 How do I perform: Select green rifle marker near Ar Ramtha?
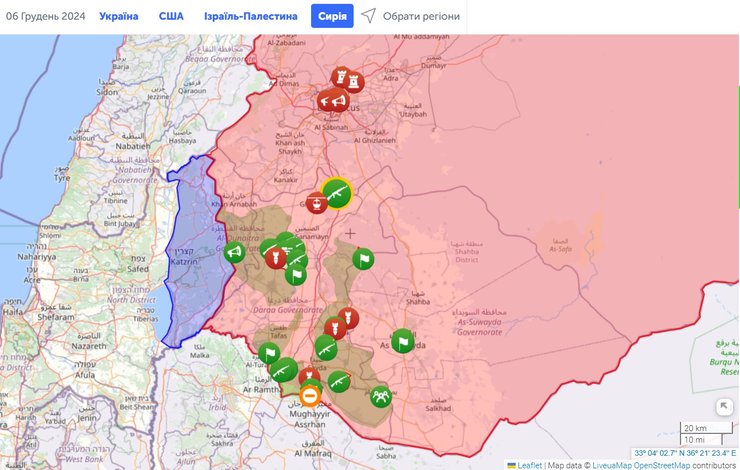284,370
